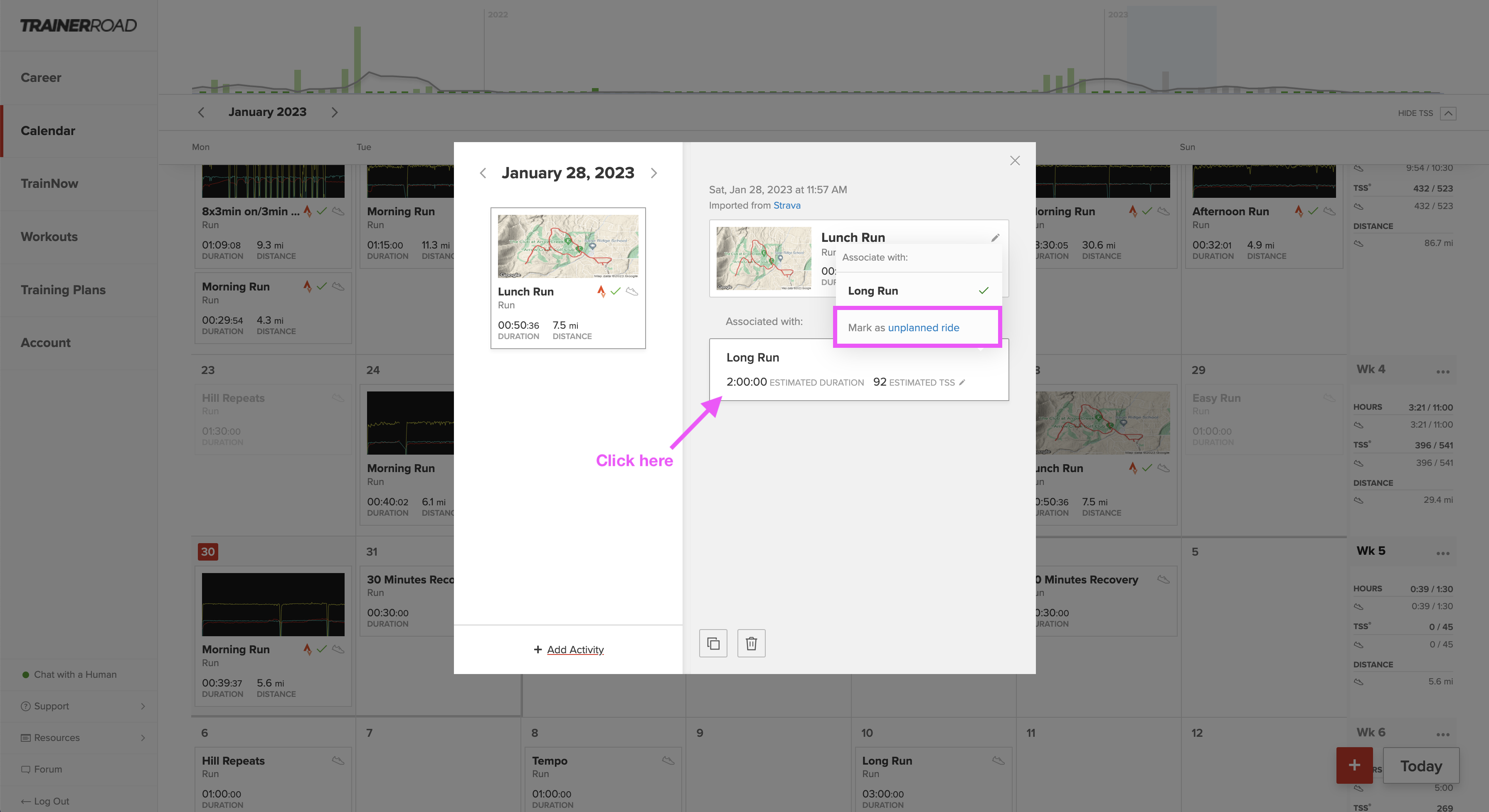Screen dimensions: 1489x812
Task: Jump to Today on the calendar
Action: click(1421, 766)
